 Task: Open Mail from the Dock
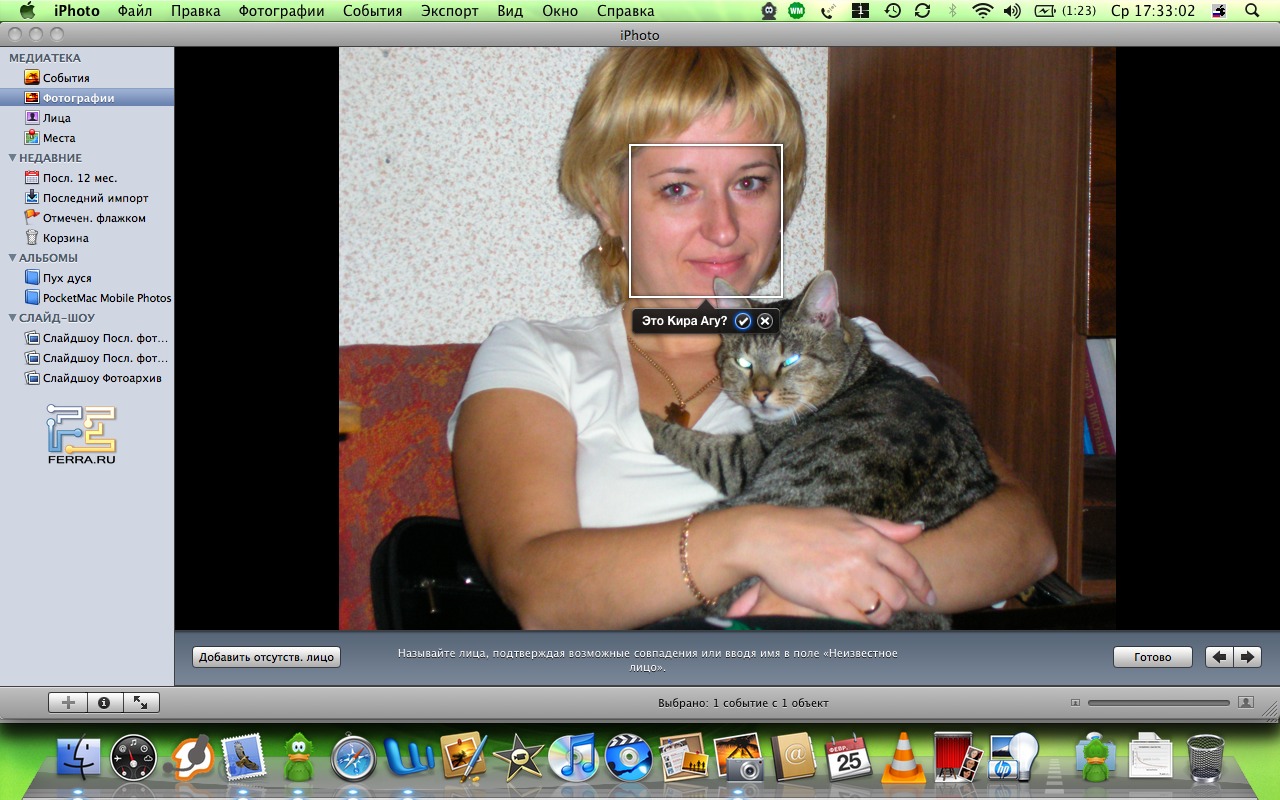click(x=243, y=757)
